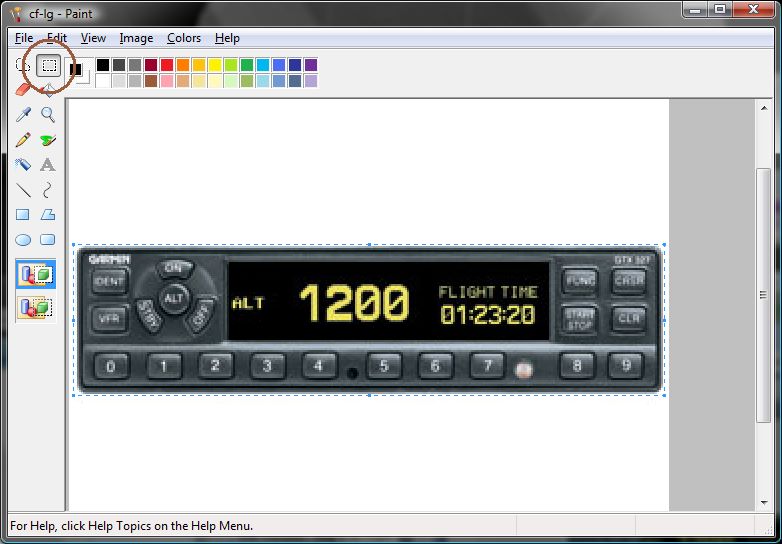Click the Paint app icon in title bar
Screen dimensions: 782x544
17,13
